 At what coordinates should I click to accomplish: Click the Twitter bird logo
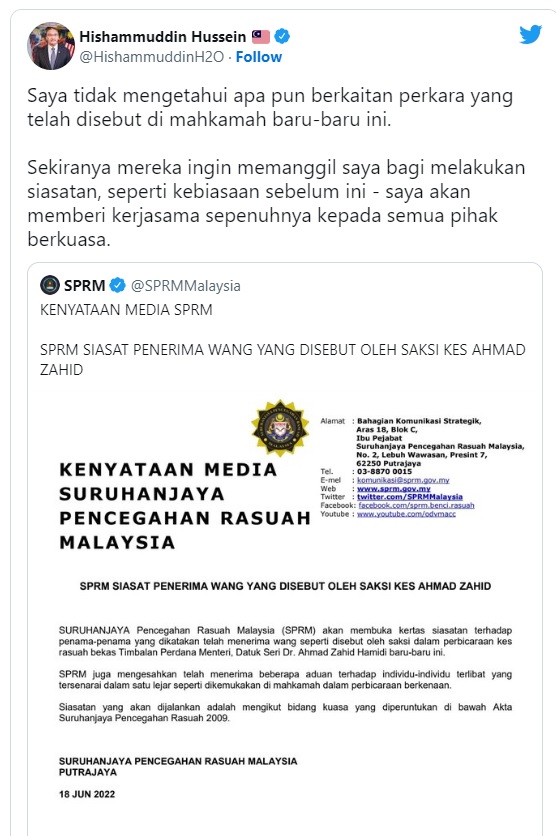[530, 35]
